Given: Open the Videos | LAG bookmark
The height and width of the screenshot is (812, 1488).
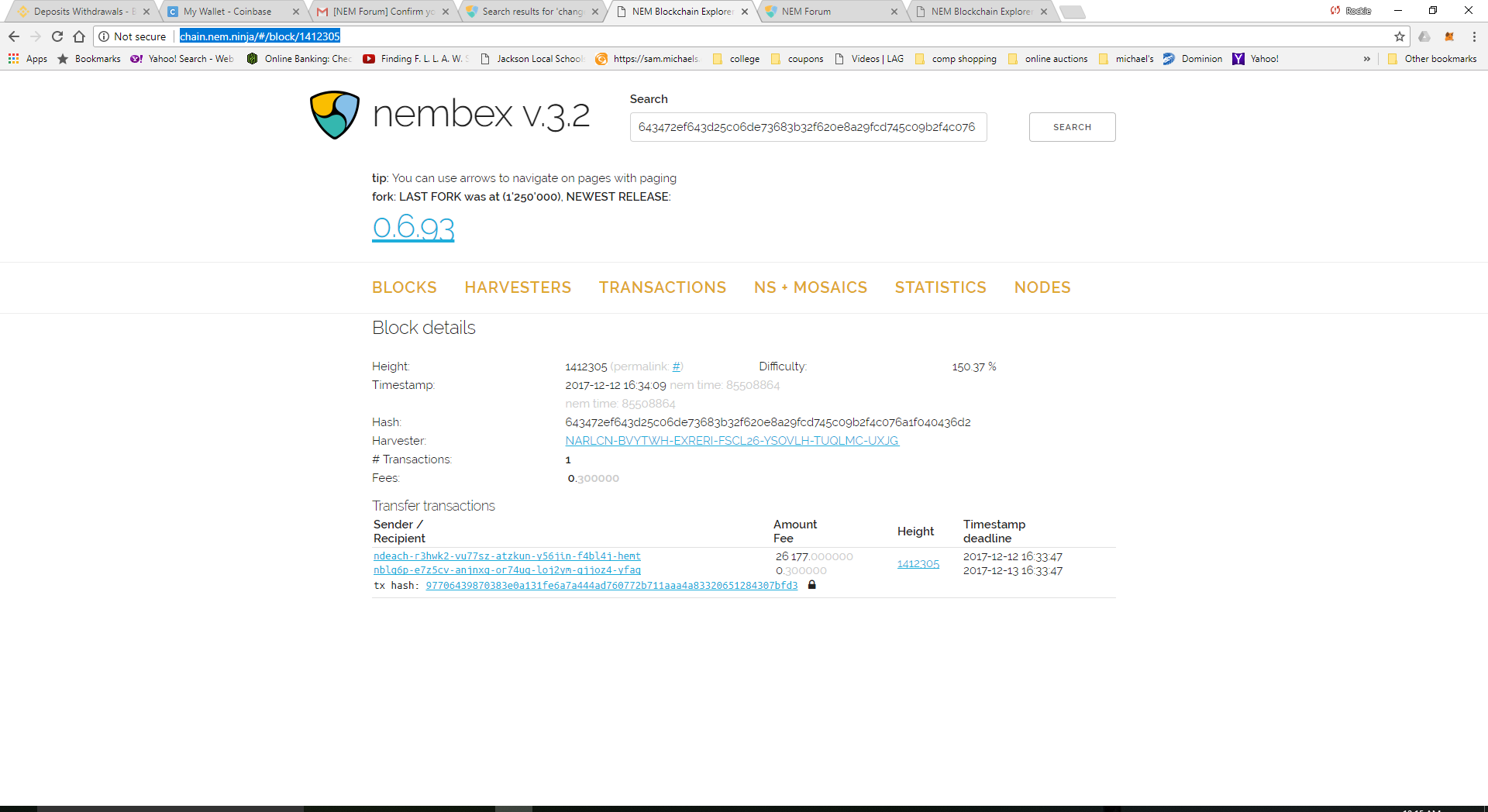Looking at the screenshot, I should [869, 59].
